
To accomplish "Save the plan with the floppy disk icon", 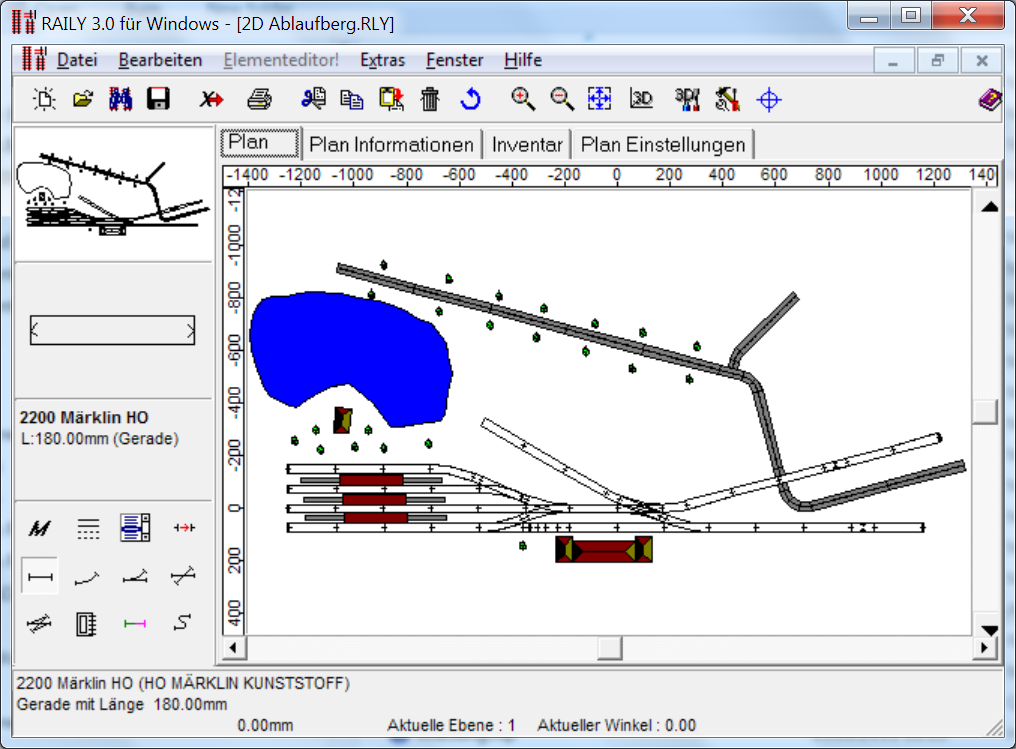I will pyautogui.click(x=158, y=99).
